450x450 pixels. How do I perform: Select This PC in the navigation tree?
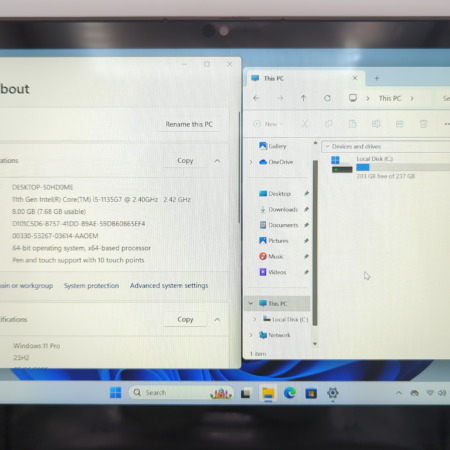point(277,303)
